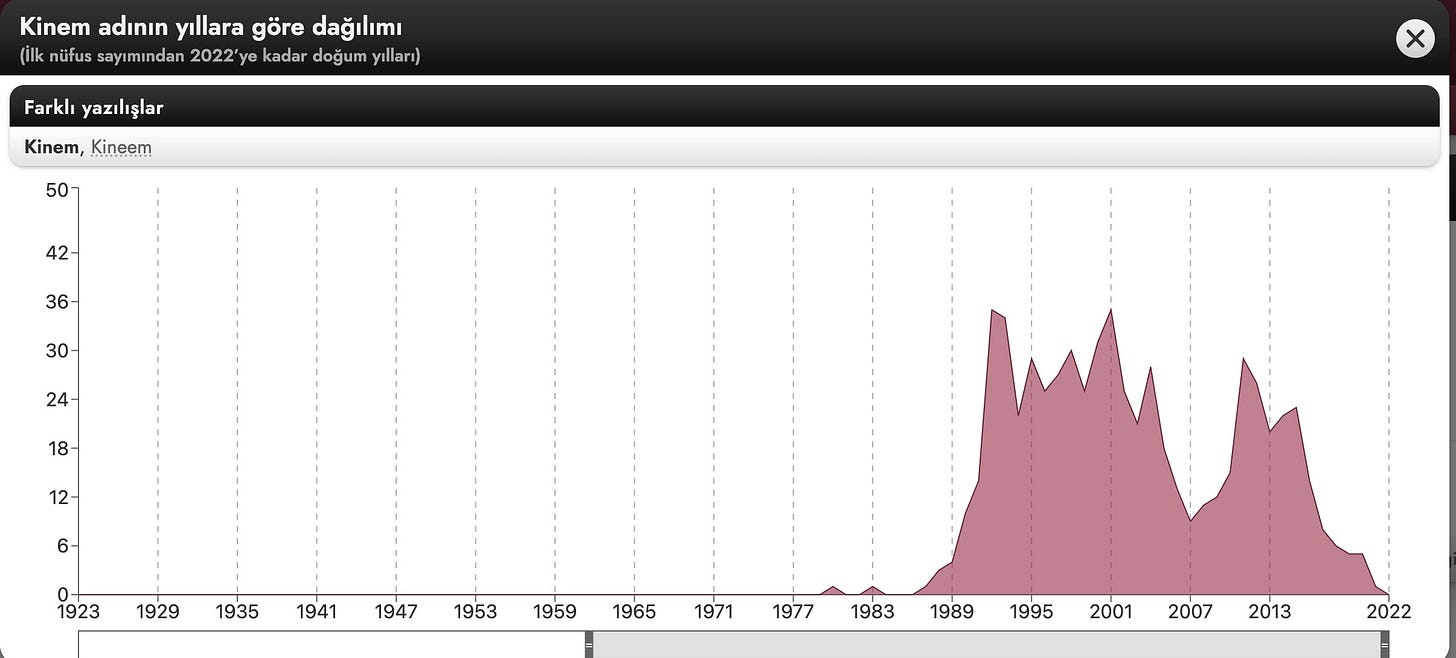1456x658 pixels.
Task: Click the 2013 x-axis label
Action: point(1270,611)
